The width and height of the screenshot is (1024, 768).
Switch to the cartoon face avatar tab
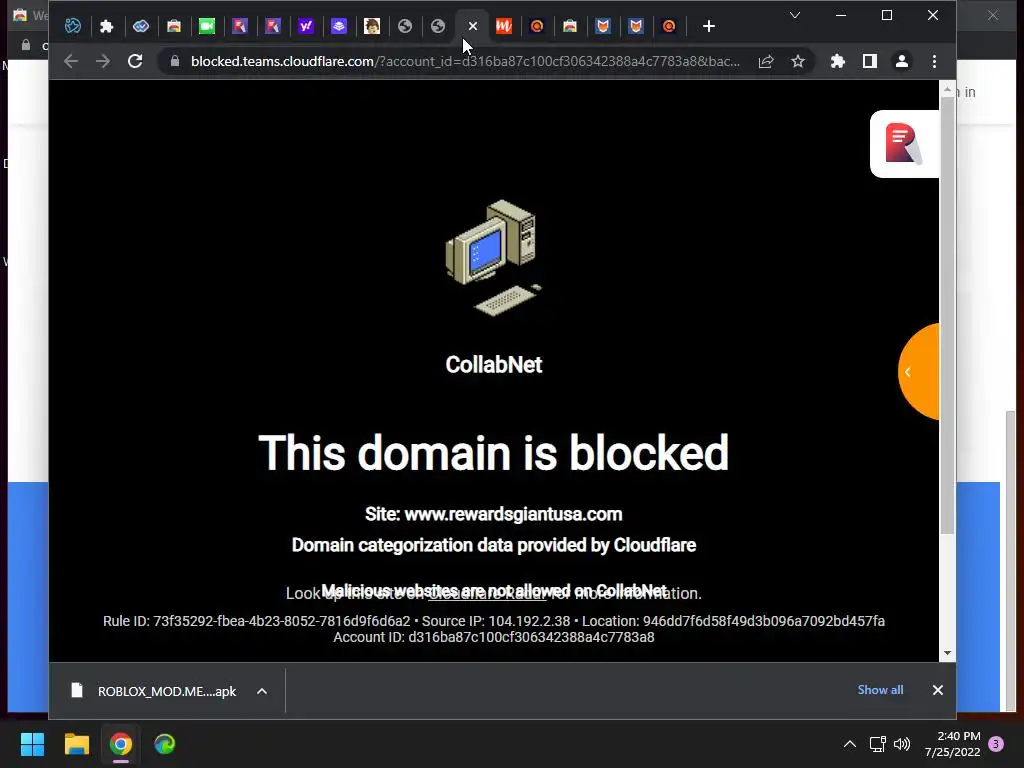click(372, 26)
